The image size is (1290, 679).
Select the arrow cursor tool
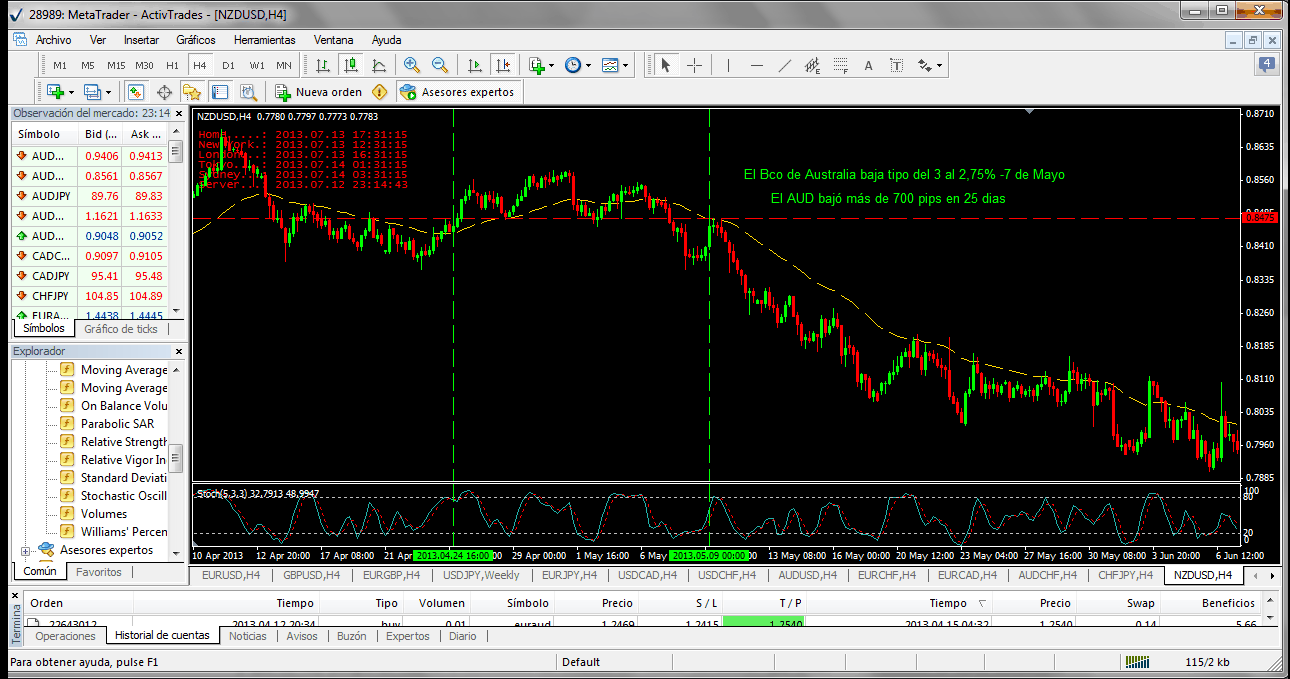click(x=666, y=65)
